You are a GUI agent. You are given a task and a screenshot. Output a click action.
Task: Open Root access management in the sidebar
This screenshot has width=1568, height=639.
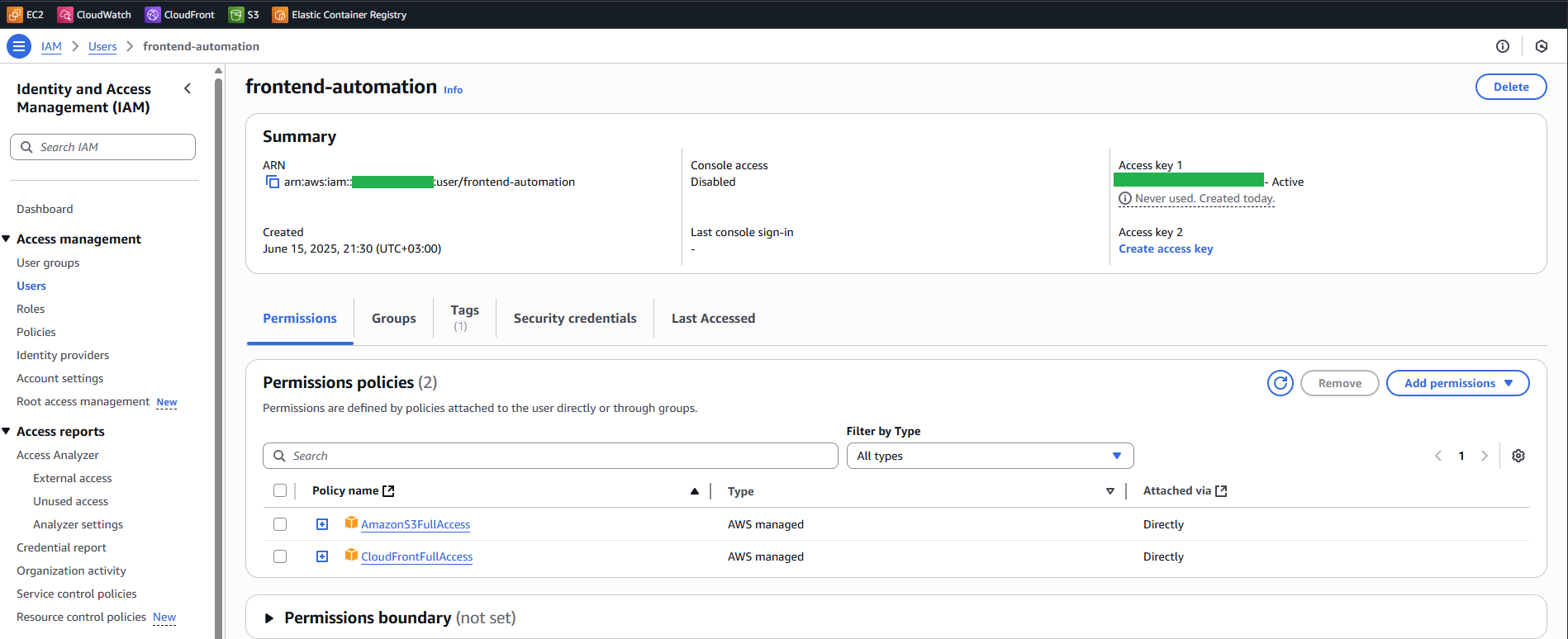pyautogui.click(x=83, y=401)
